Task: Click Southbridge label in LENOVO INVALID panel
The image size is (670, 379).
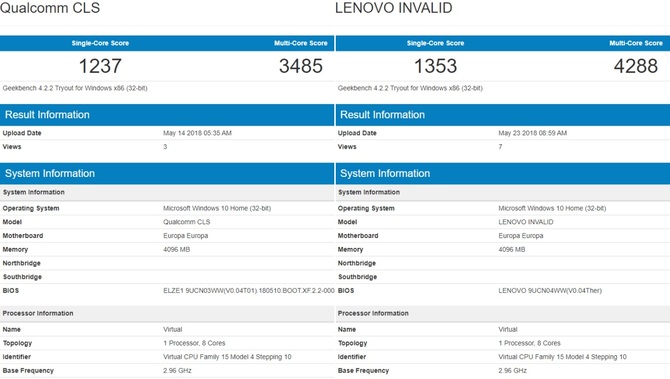Action: coord(357,277)
